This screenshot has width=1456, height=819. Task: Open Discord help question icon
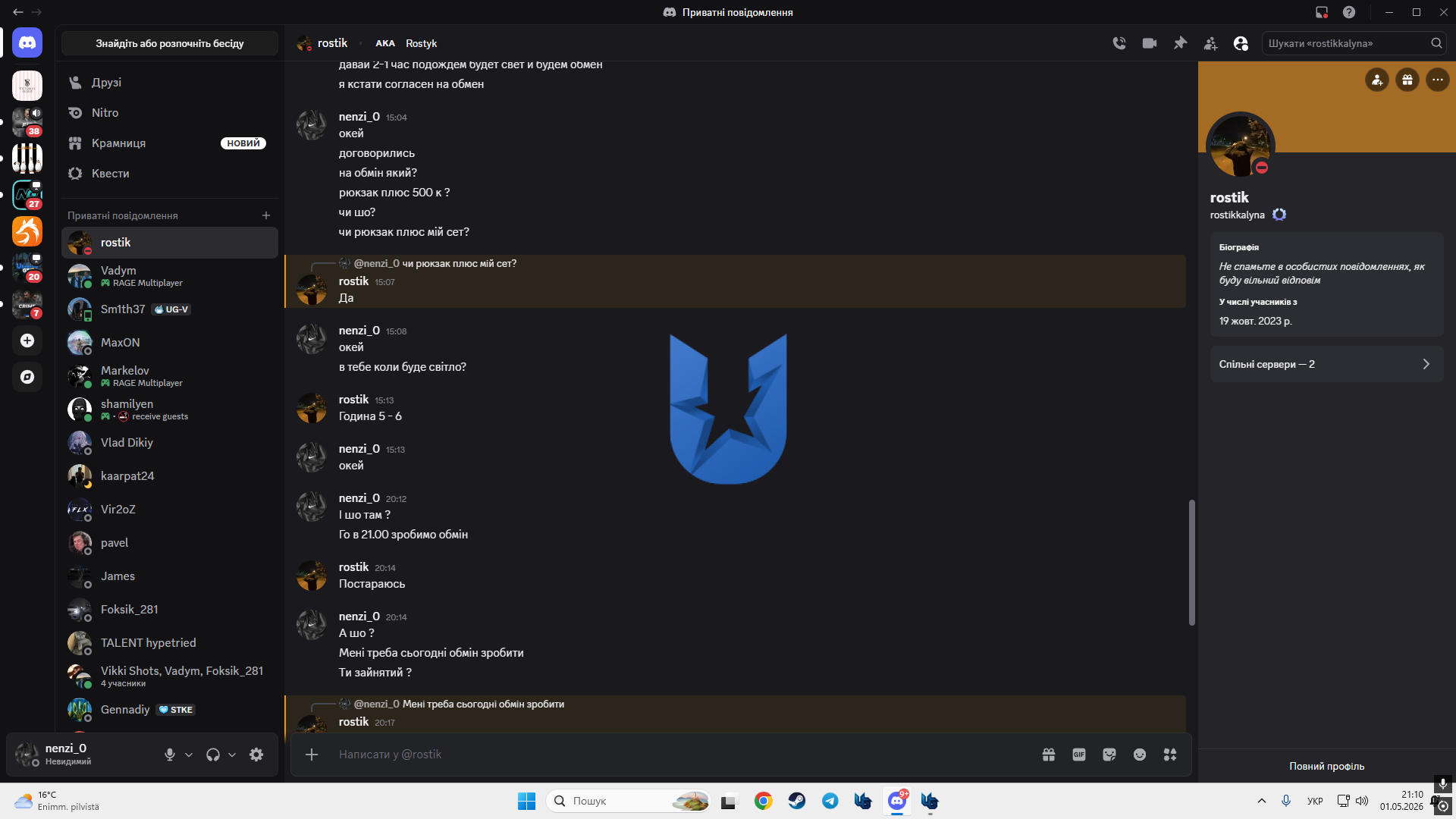[1349, 12]
